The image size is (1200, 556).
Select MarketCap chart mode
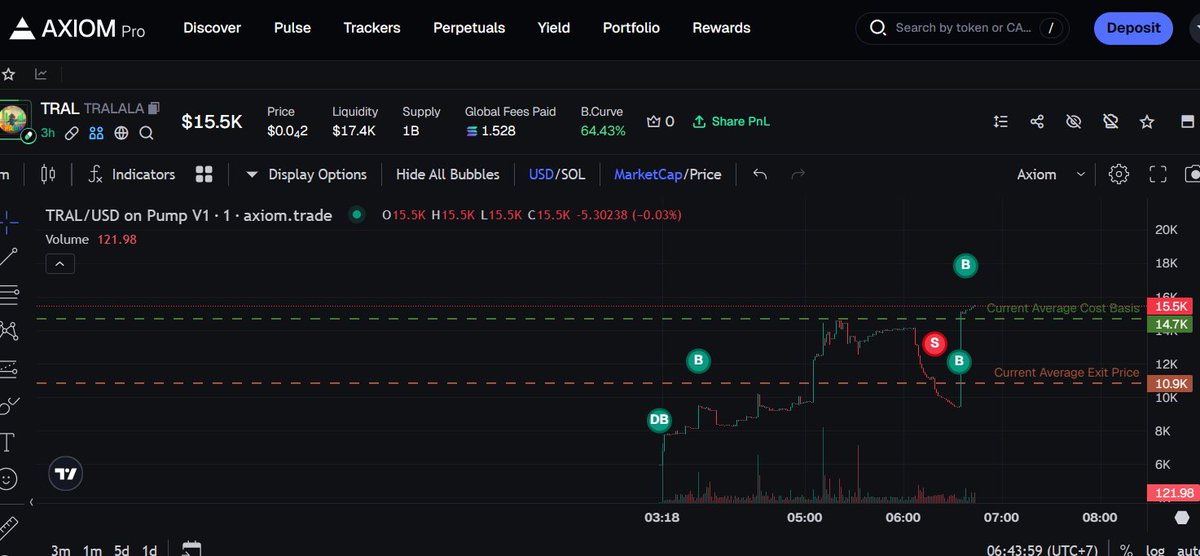click(648, 174)
